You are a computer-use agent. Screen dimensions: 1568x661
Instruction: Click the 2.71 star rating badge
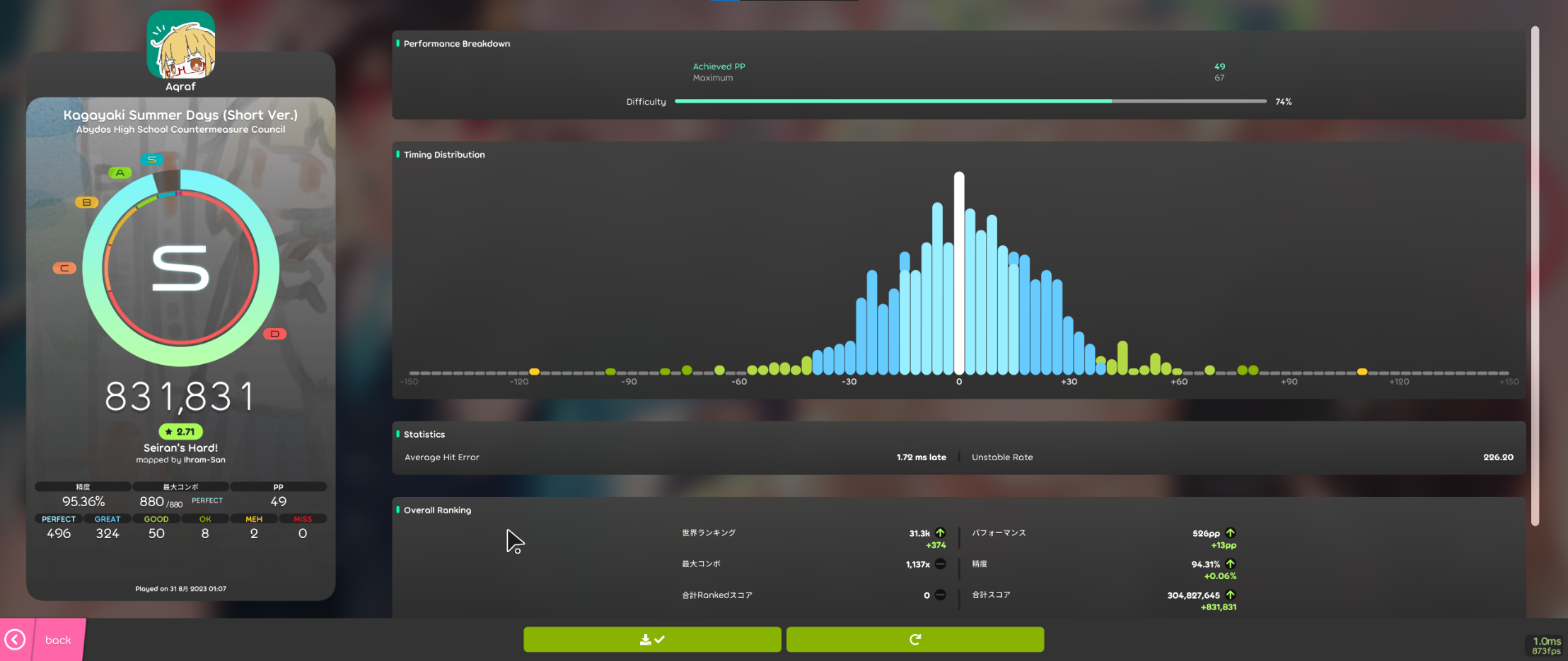pos(180,431)
